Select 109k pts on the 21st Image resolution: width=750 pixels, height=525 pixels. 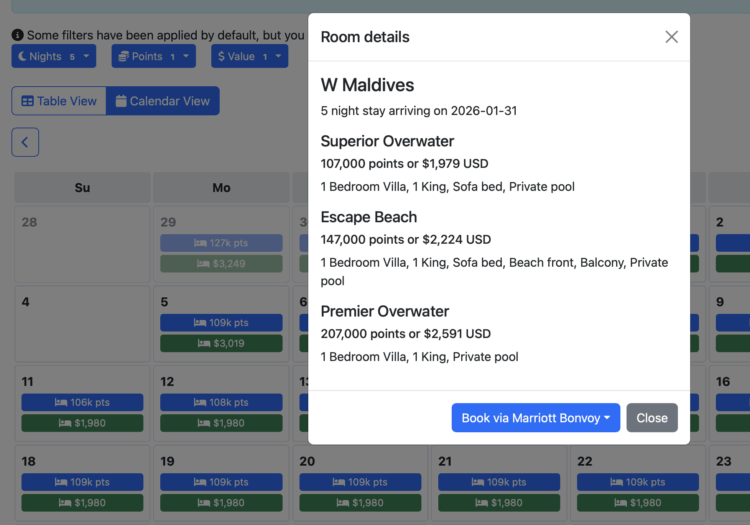(x=500, y=482)
